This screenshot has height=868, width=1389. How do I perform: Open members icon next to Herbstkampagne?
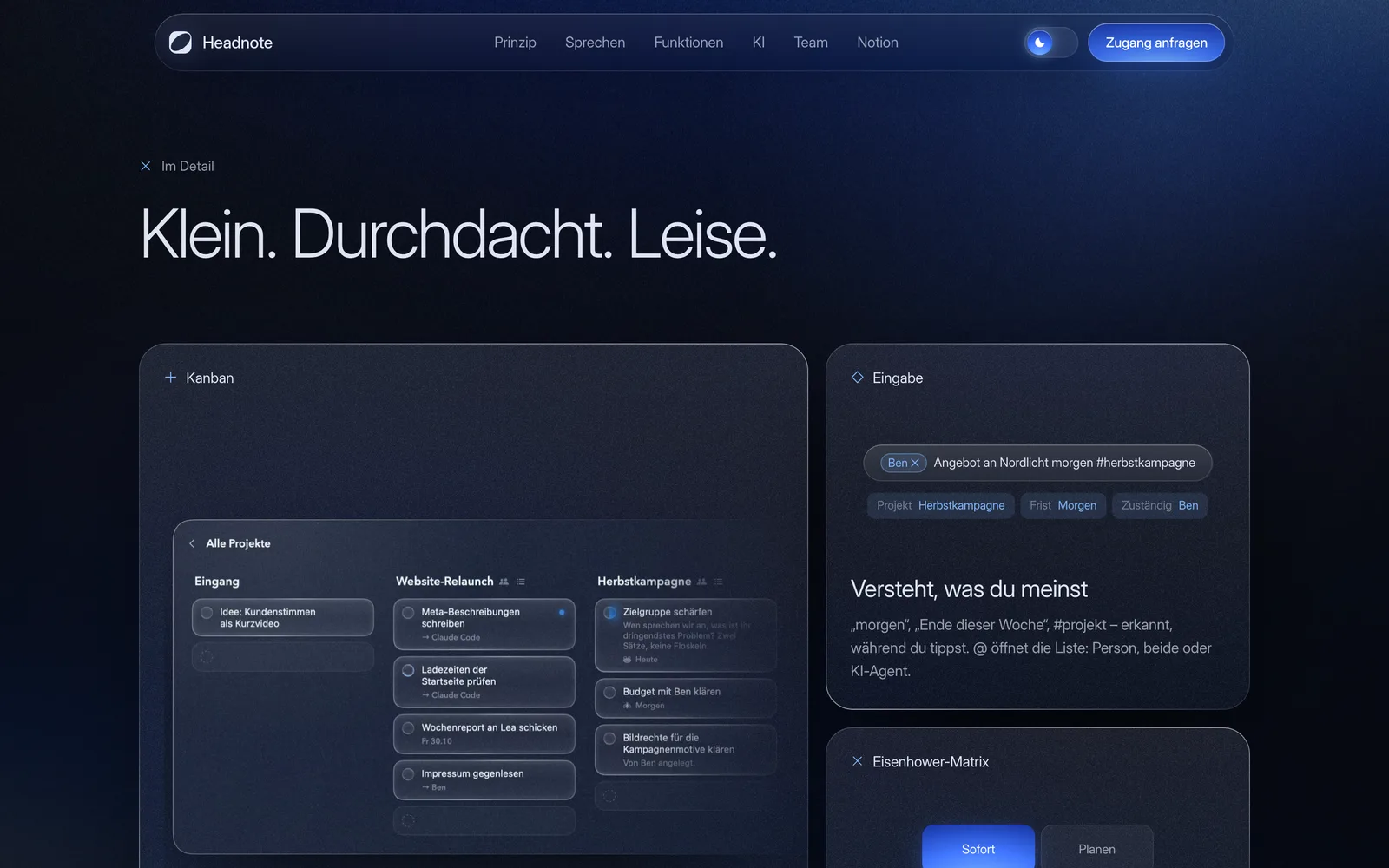[701, 582]
